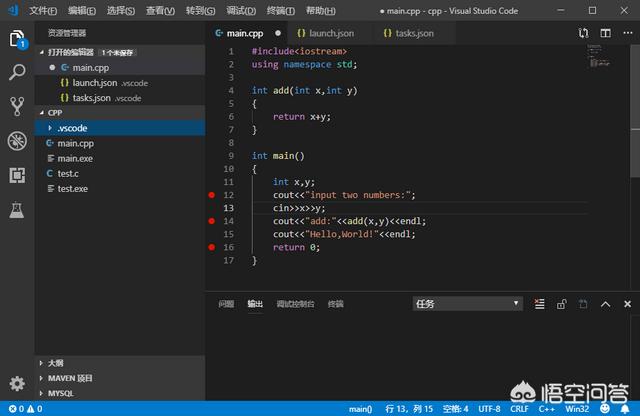This screenshot has height=416, width=640.
Task: Open output log file icon
Action: 583,304
